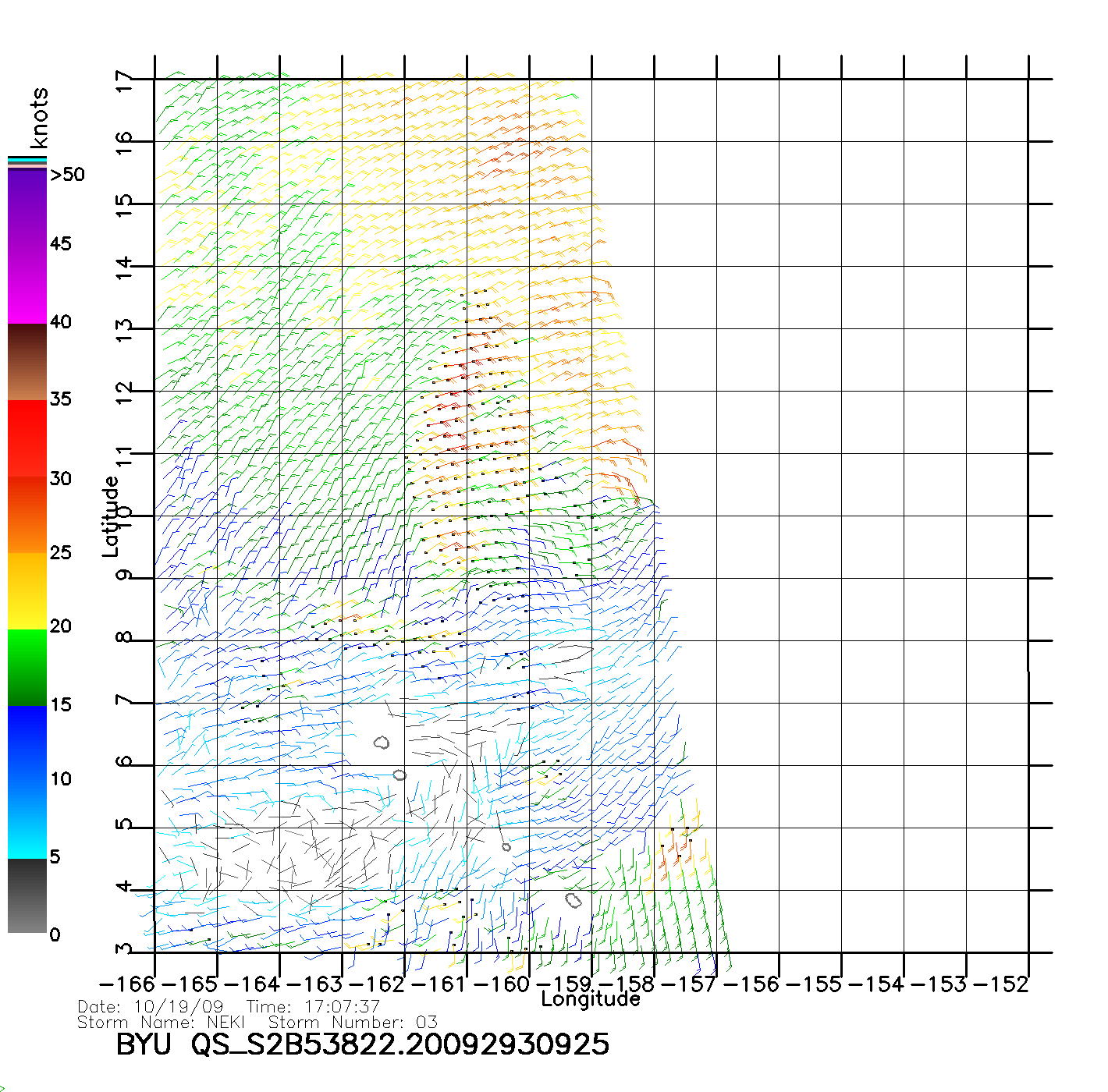Click the island outline just below latitude 6
Viewport: 1108px width, 1092px height.
[x=400, y=775]
